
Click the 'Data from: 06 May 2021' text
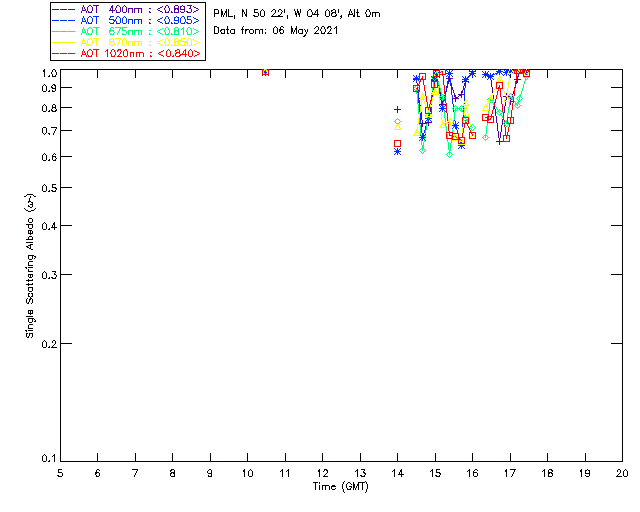(x=276, y=31)
